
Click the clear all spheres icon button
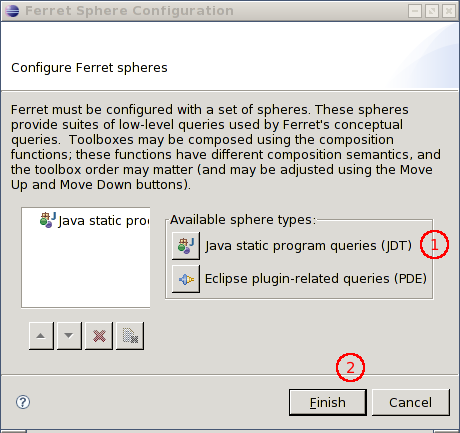(x=130, y=336)
